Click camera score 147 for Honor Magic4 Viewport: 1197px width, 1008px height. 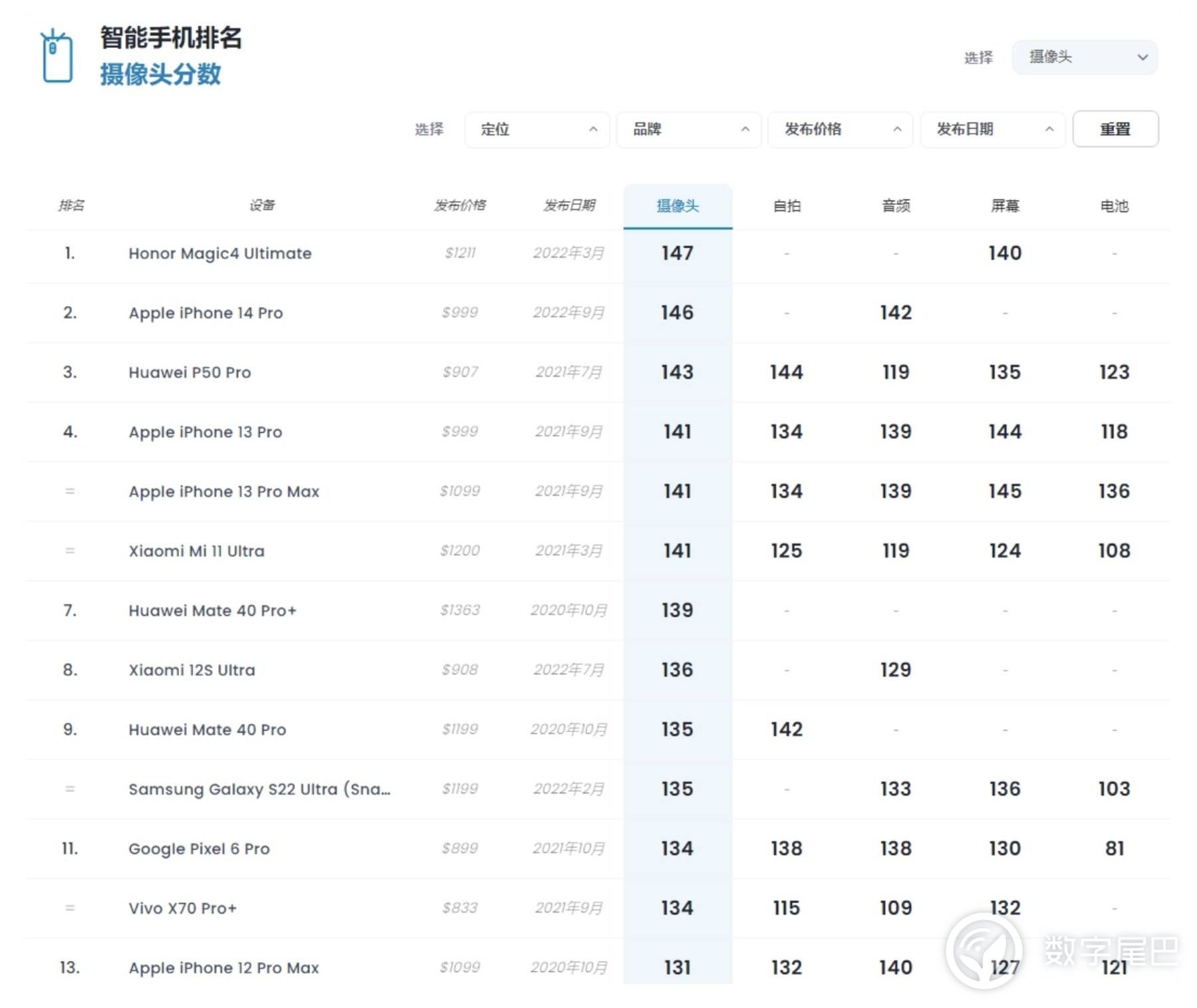pyautogui.click(x=678, y=253)
